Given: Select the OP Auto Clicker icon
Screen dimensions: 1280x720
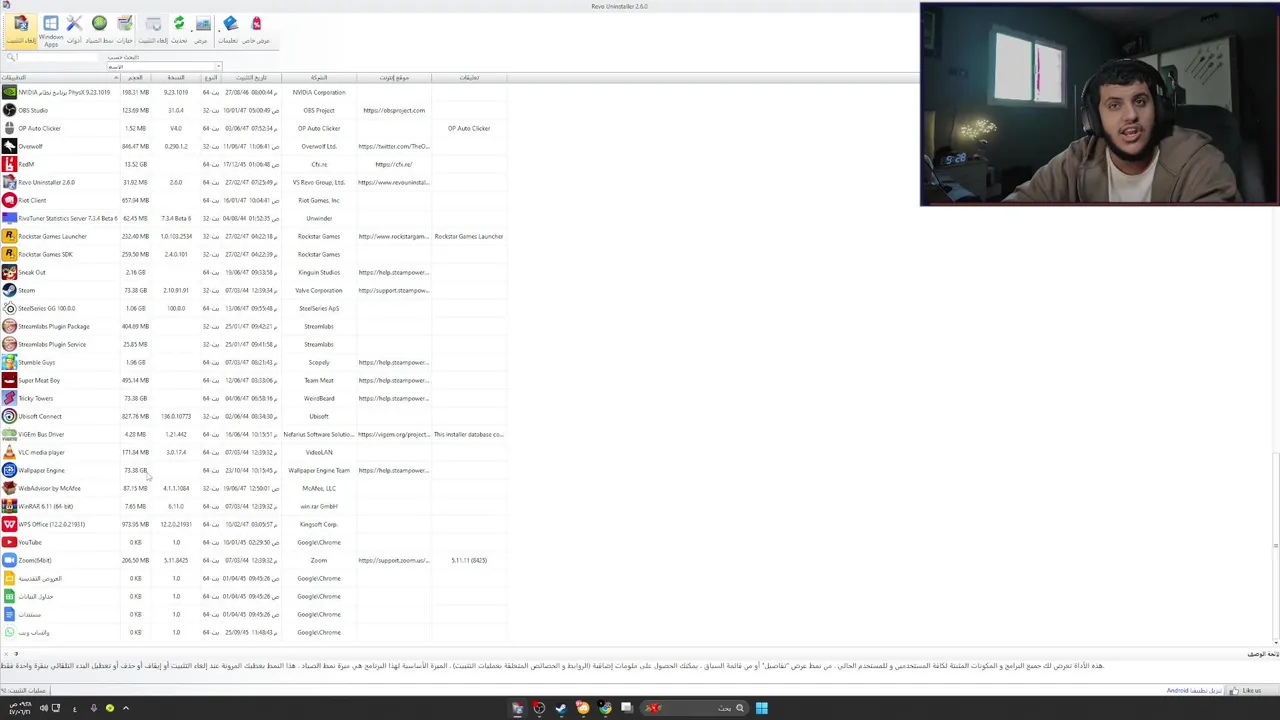Looking at the screenshot, I should (x=9, y=128).
